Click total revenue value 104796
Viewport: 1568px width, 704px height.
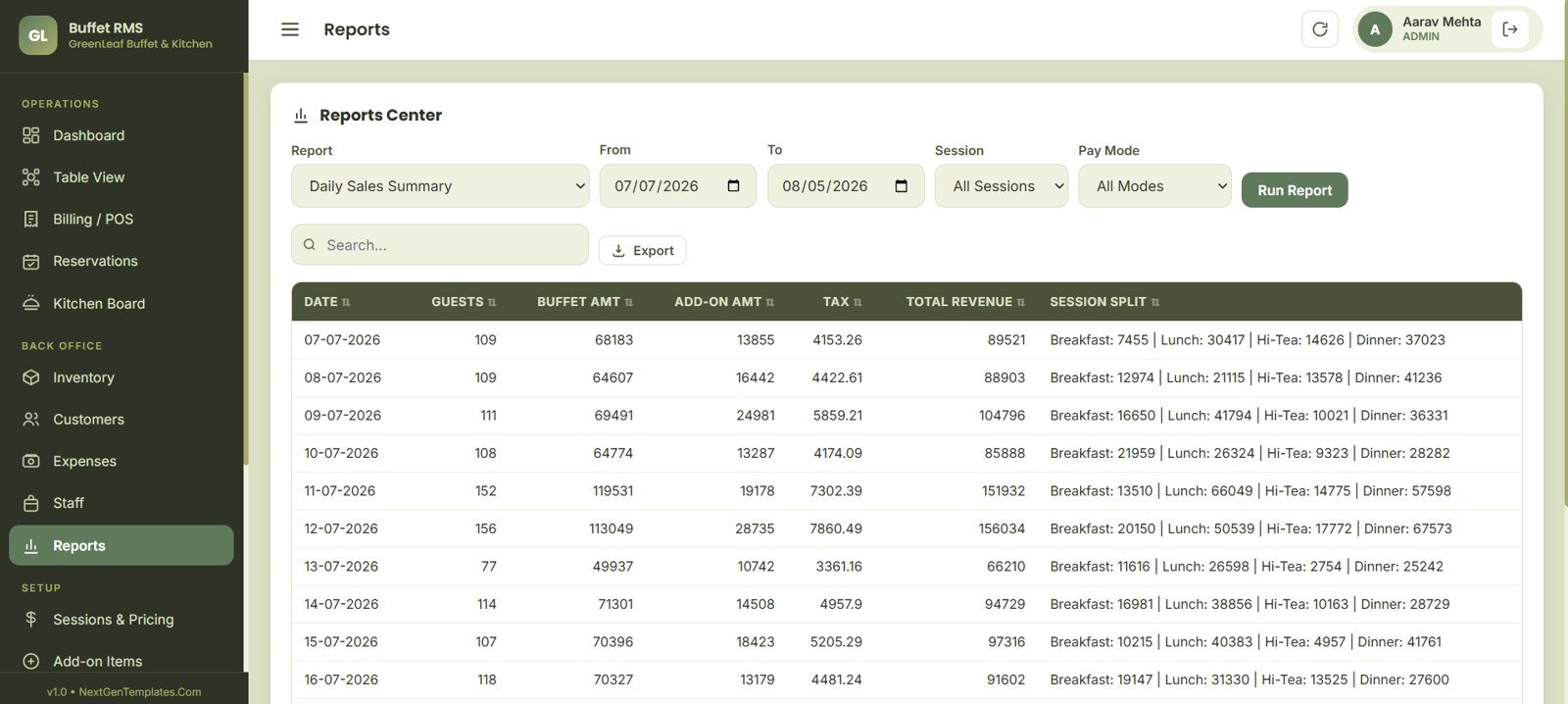click(1002, 416)
